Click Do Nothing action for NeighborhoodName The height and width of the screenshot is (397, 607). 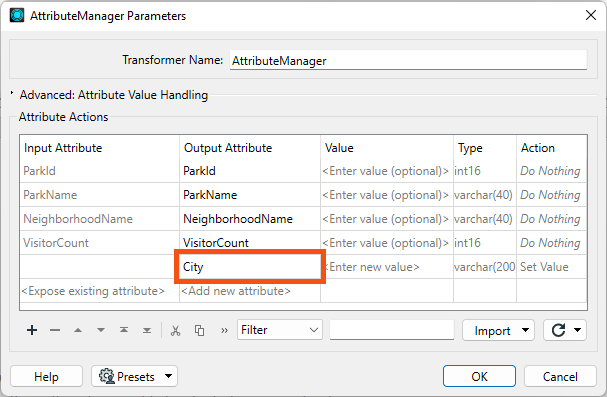click(552, 219)
